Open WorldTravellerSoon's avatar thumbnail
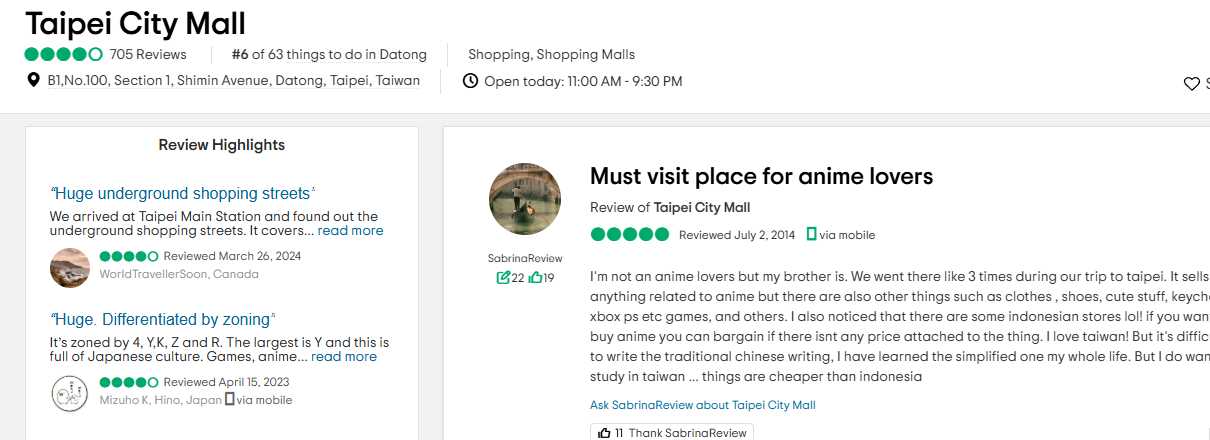 pos(70,267)
